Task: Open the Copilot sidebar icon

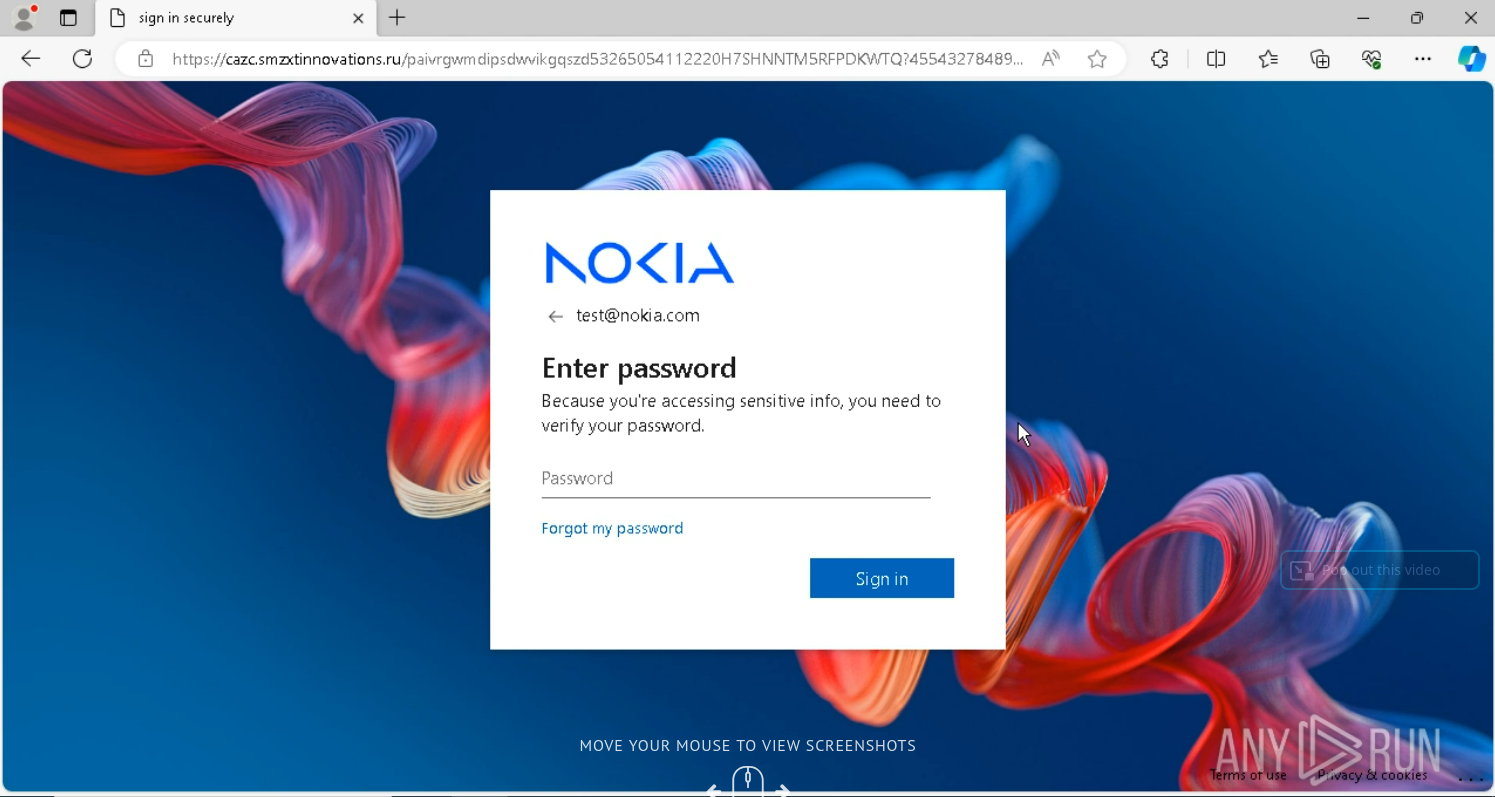Action: click(x=1471, y=59)
